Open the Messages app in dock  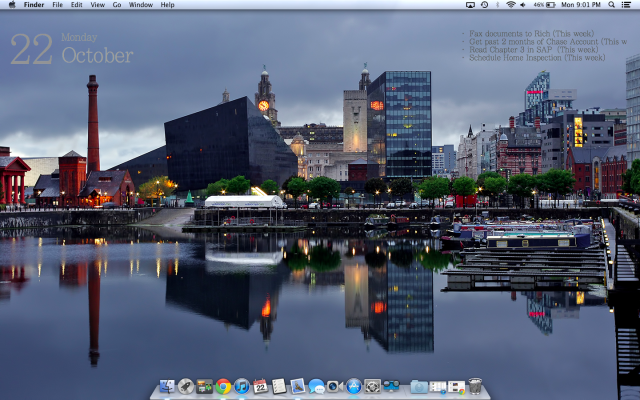point(316,386)
